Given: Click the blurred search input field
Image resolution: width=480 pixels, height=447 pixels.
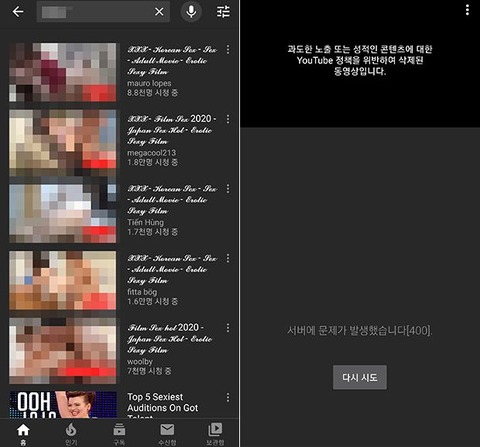Looking at the screenshot, I should pos(94,12).
